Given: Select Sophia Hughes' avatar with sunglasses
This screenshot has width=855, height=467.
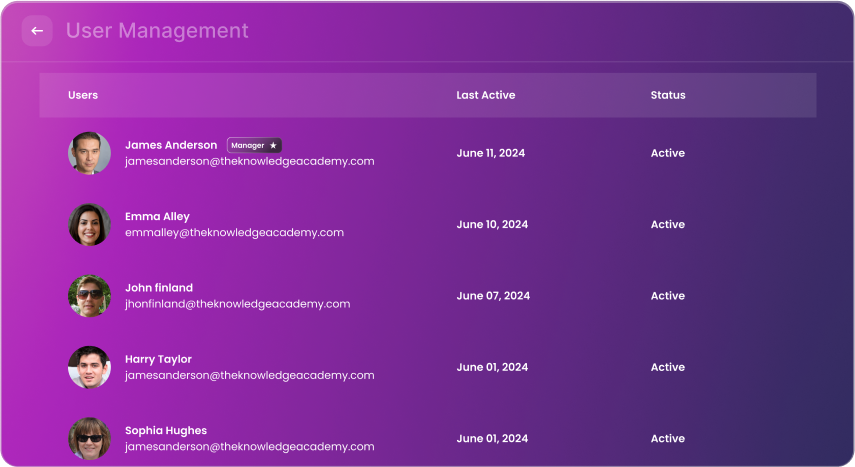Looking at the screenshot, I should click(89, 438).
